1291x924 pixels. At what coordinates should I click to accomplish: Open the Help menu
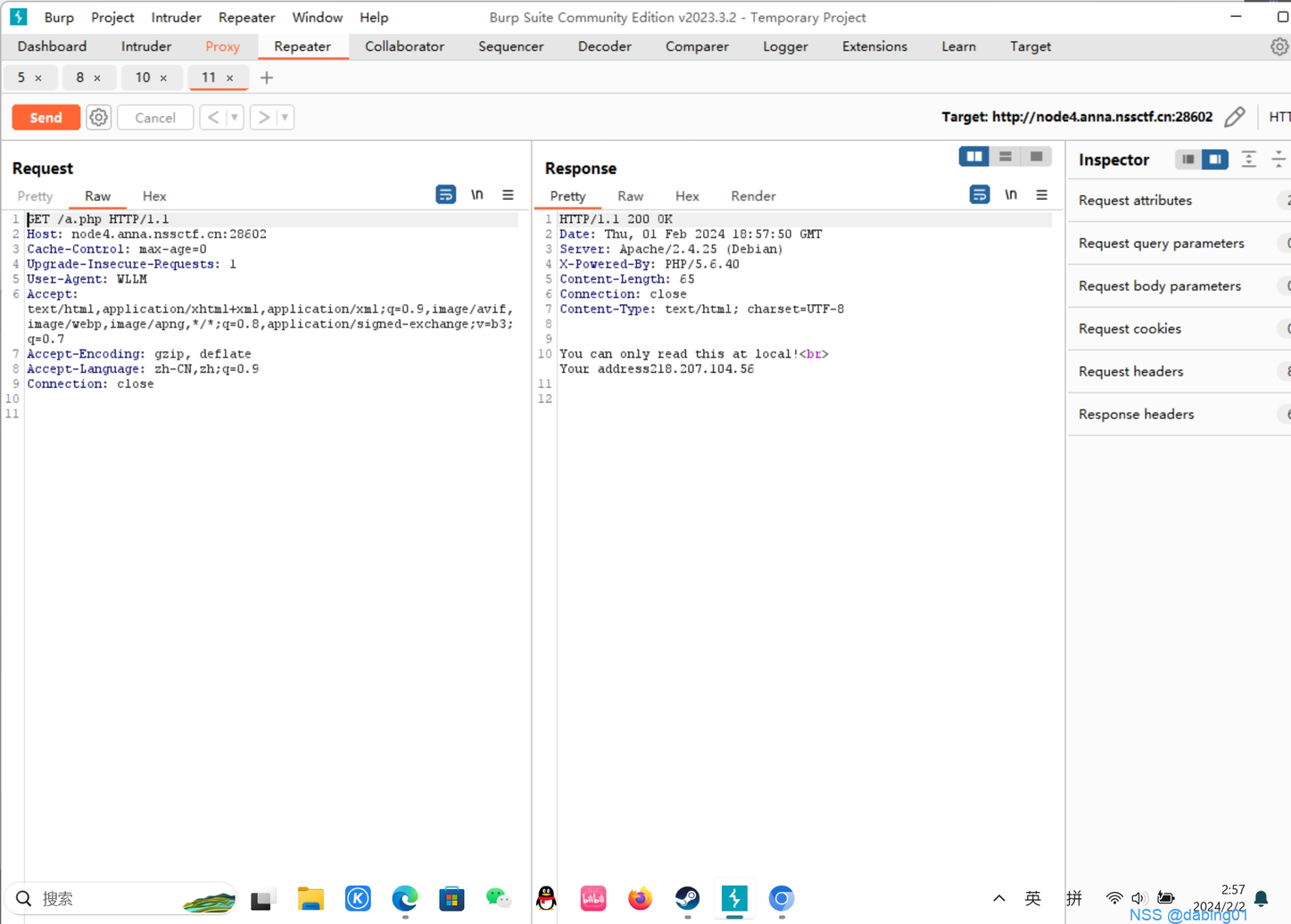374,17
